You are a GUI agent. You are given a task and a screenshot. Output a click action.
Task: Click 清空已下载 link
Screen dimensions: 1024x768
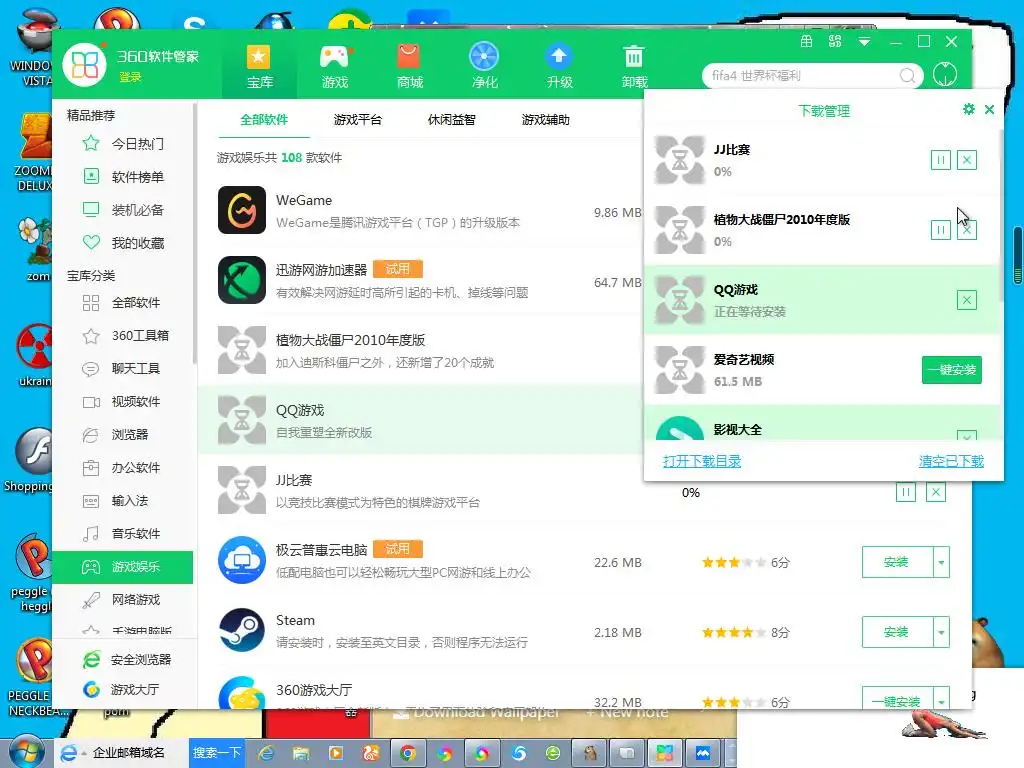click(x=951, y=461)
